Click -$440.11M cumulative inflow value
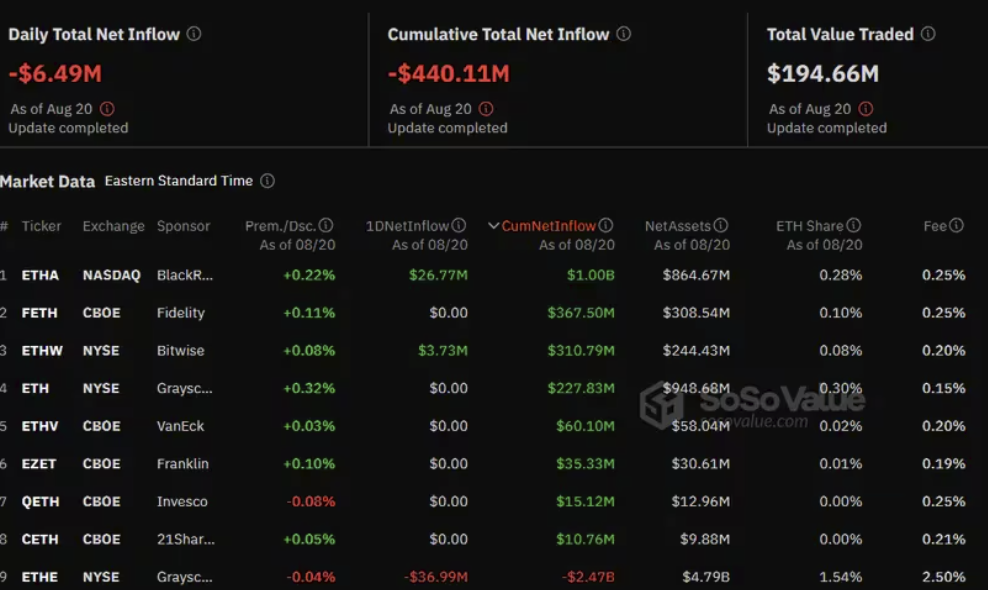This screenshot has width=988, height=590. pyautogui.click(x=449, y=74)
